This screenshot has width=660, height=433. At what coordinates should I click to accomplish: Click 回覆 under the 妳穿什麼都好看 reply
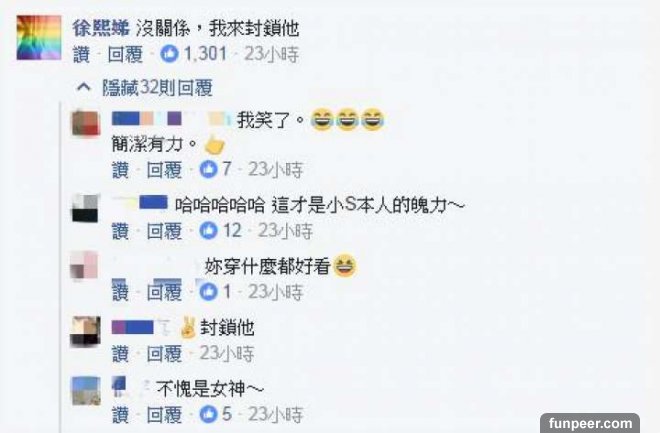(164, 292)
